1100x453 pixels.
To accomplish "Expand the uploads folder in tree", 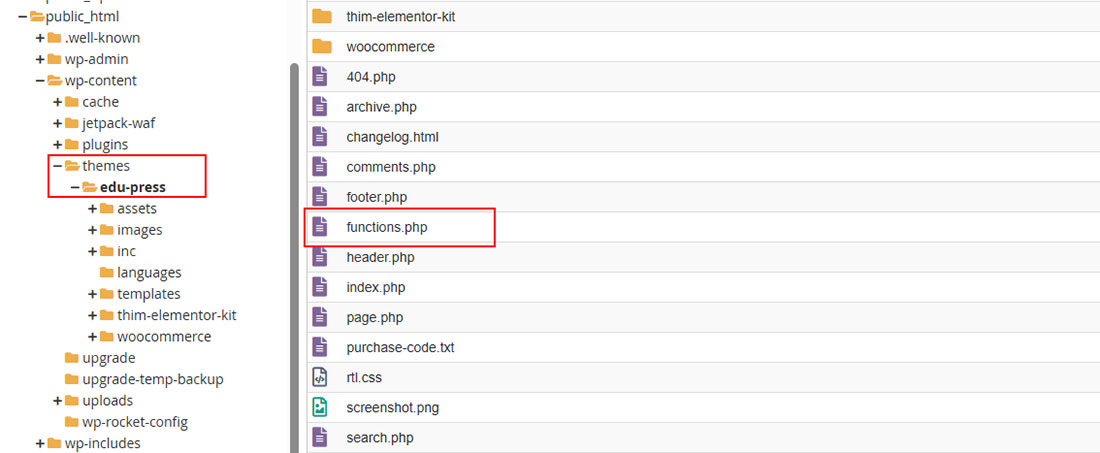I will tap(58, 401).
